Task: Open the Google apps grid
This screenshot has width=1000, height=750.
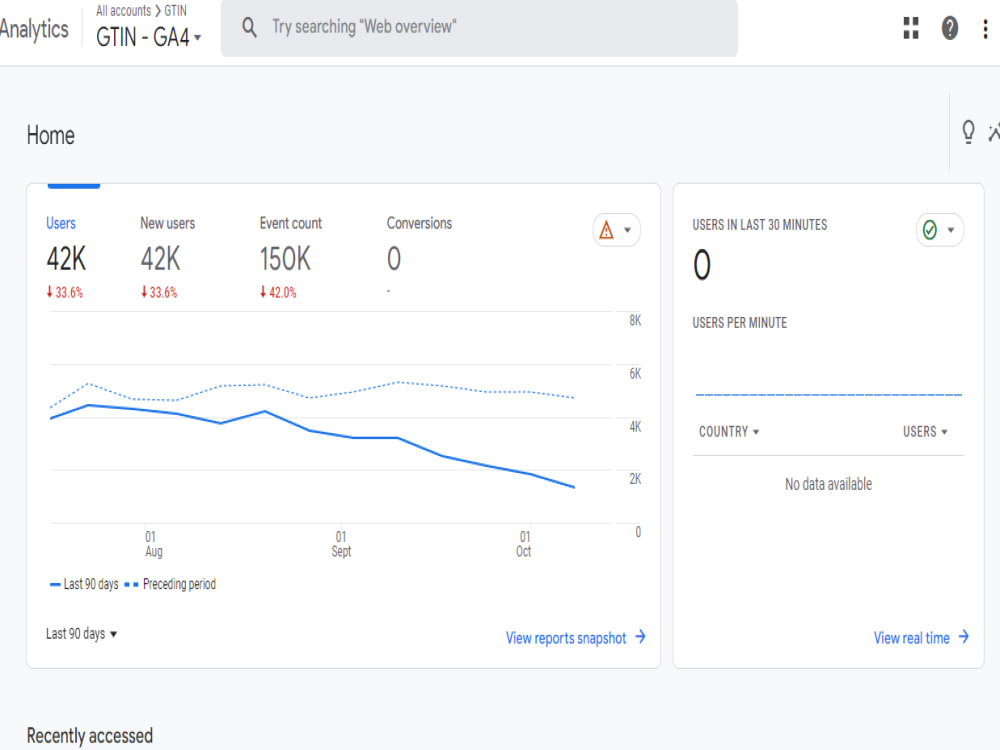Action: [910, 29]
